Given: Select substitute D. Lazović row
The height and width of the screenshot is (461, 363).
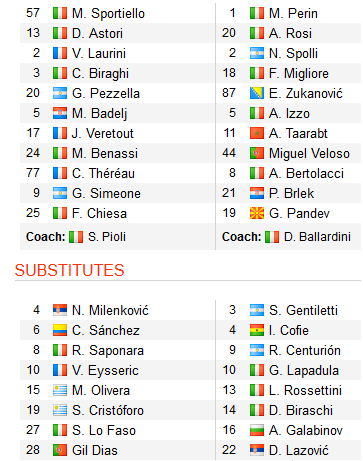Looking at the screenshot, I should 289,450.
